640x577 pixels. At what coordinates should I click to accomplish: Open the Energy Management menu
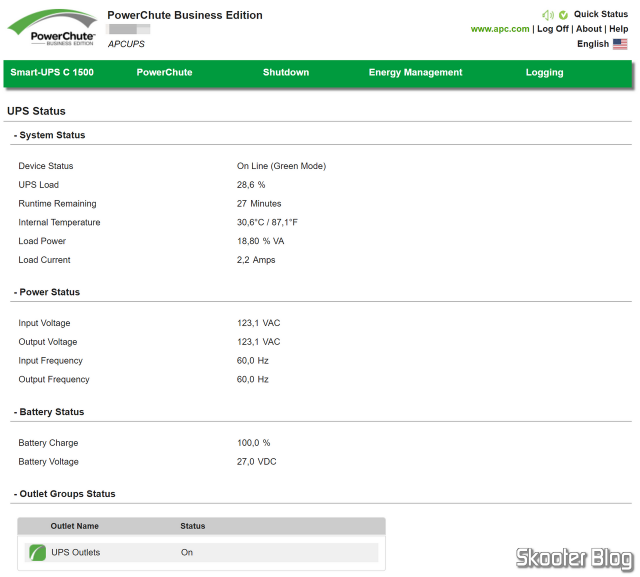416,73
